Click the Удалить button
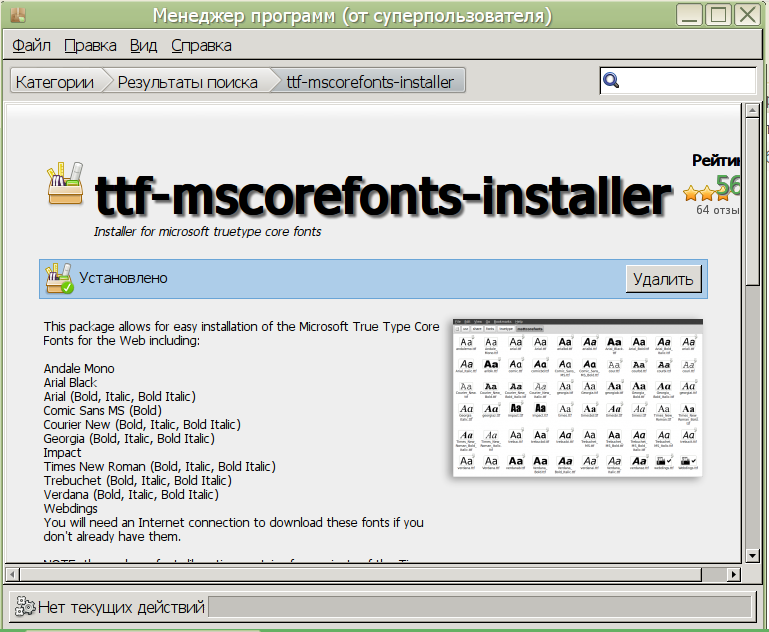Screen dimensions: 769x632 point(663,279)
